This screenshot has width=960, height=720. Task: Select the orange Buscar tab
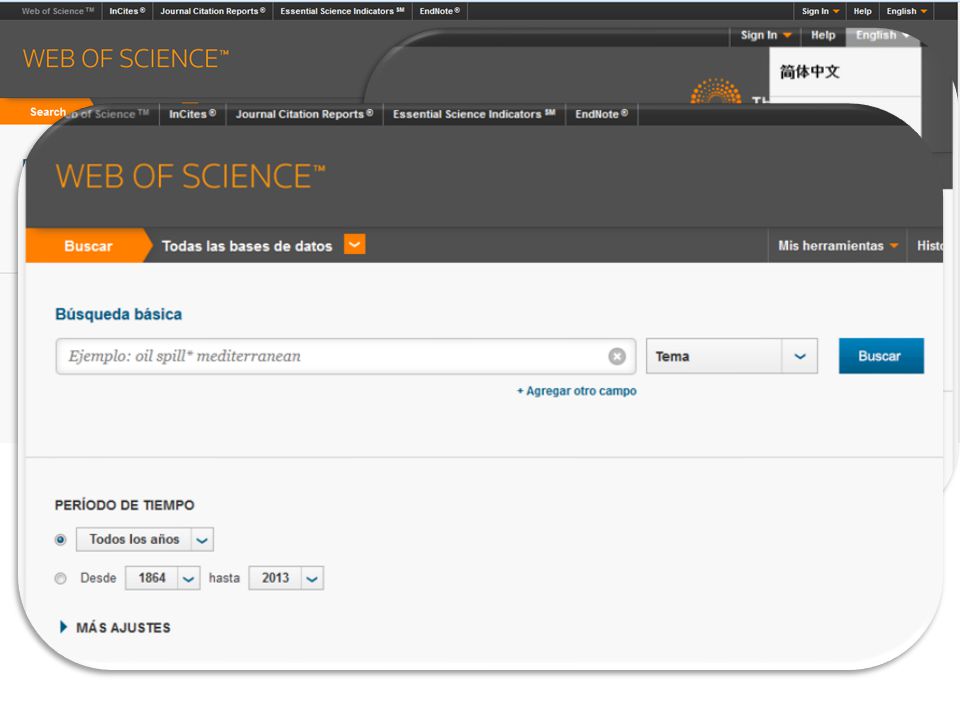pos(88,246)
